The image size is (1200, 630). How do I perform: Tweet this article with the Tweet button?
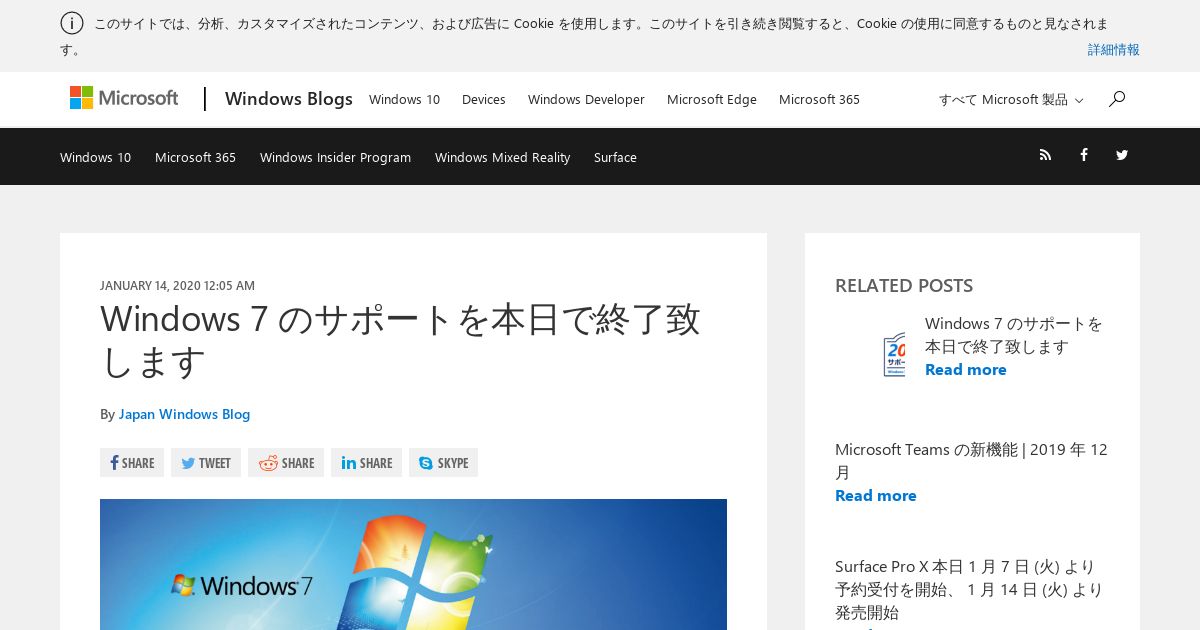206,462
